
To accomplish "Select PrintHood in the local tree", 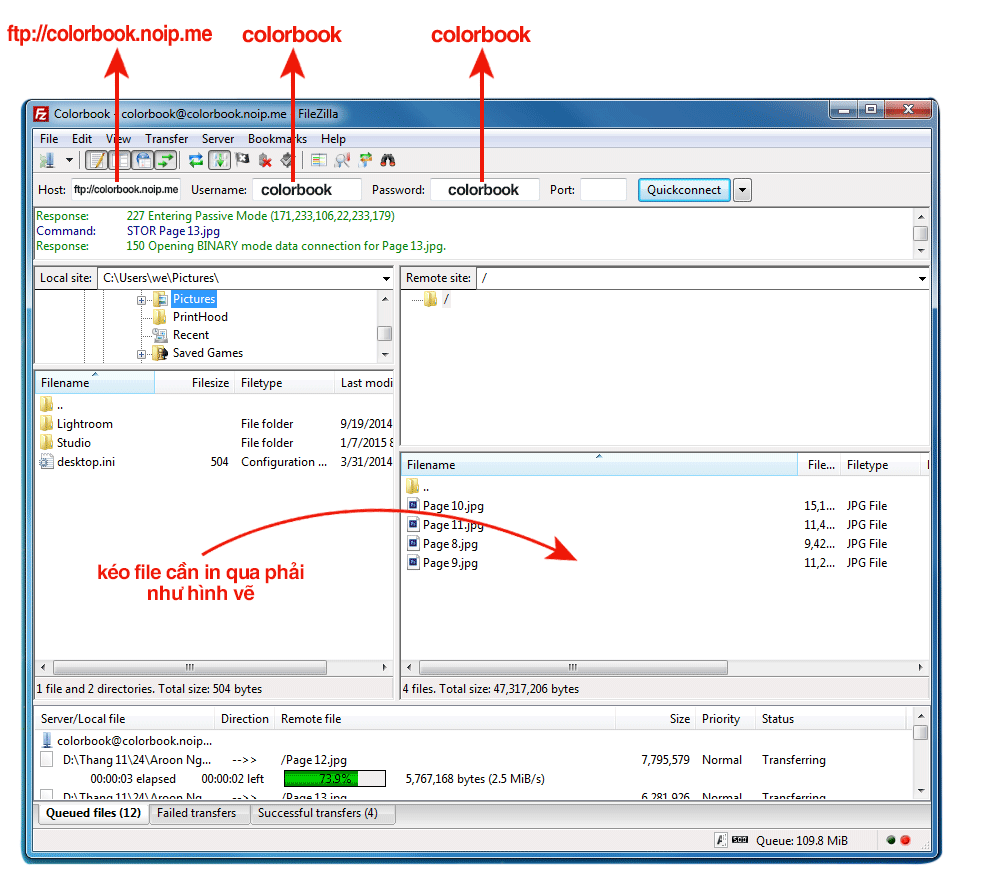I will pos(200,317).
